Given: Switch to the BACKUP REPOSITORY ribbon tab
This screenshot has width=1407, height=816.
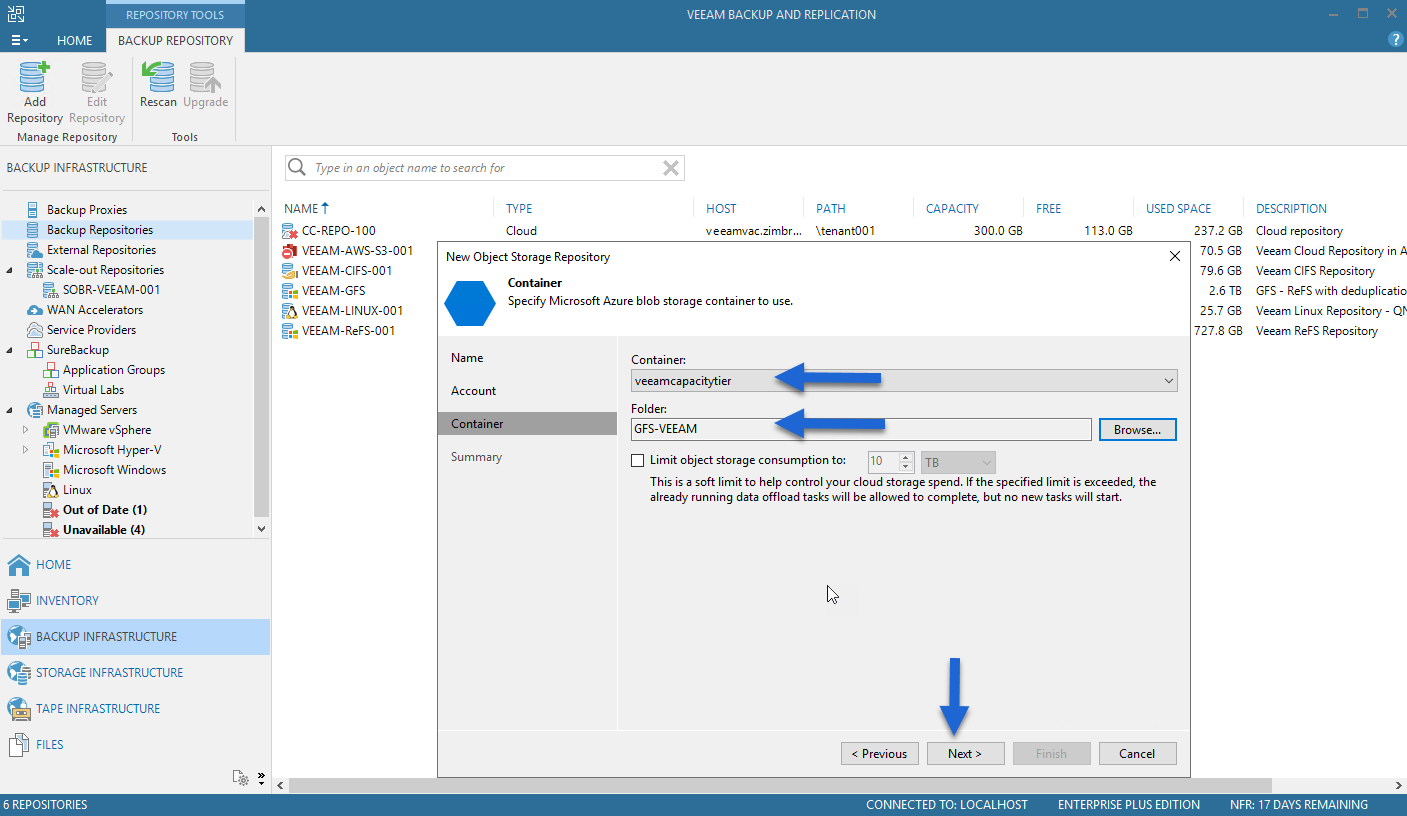Looking at the screenshot, I should tap(175, 41).
